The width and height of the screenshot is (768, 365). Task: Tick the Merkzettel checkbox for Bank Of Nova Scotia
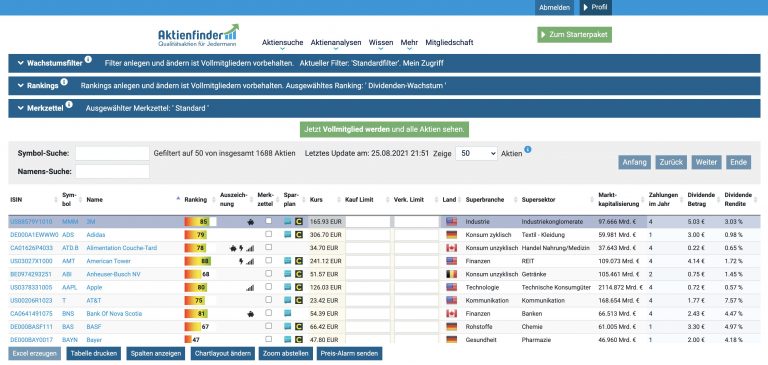(268, 313)
